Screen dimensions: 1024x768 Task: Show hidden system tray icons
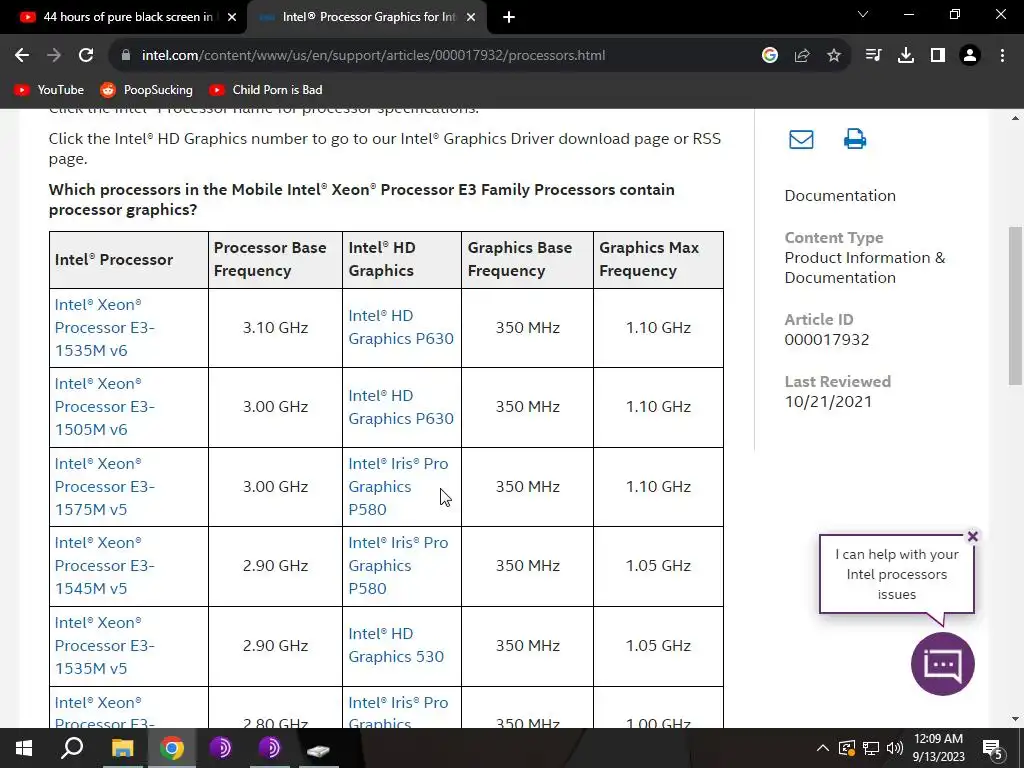pos(823,748)
